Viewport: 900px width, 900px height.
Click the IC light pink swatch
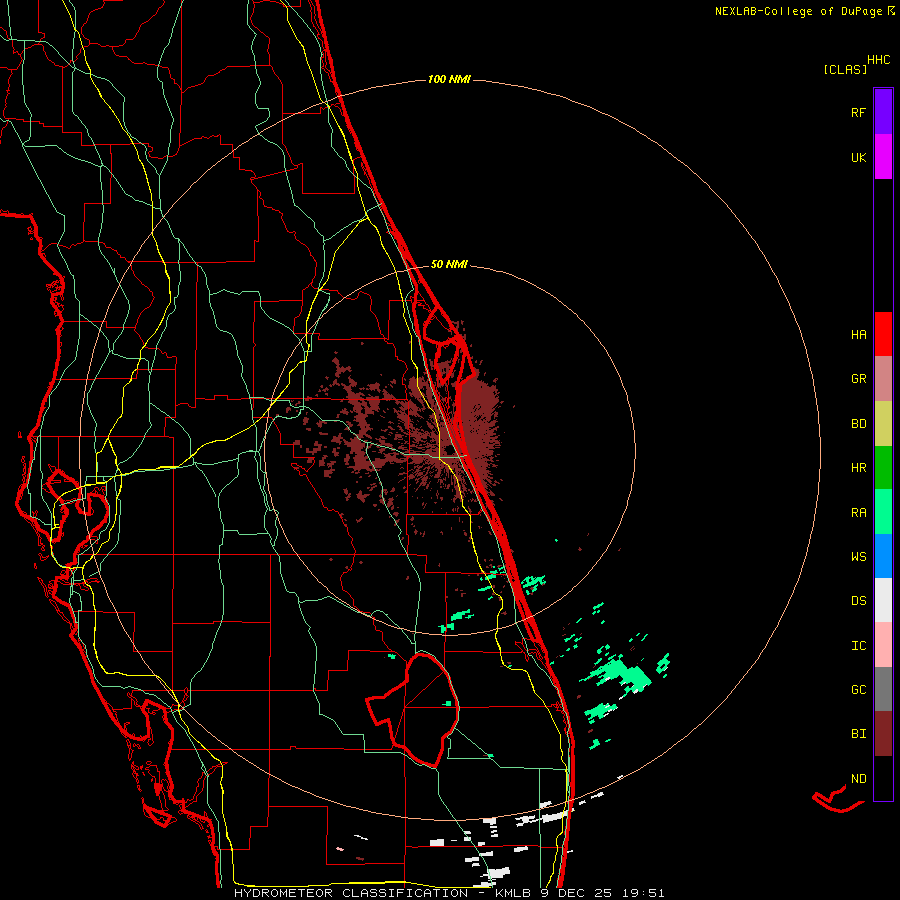[883, 645]
